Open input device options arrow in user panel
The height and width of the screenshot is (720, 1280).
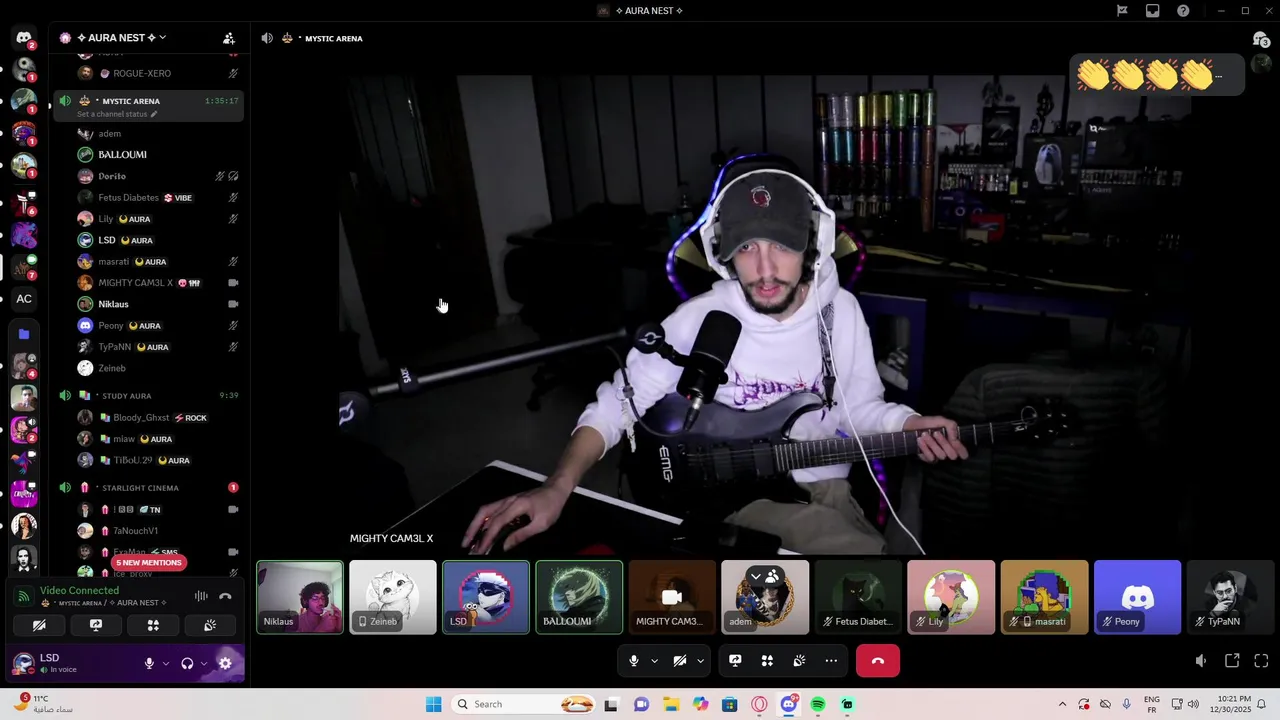166,663
